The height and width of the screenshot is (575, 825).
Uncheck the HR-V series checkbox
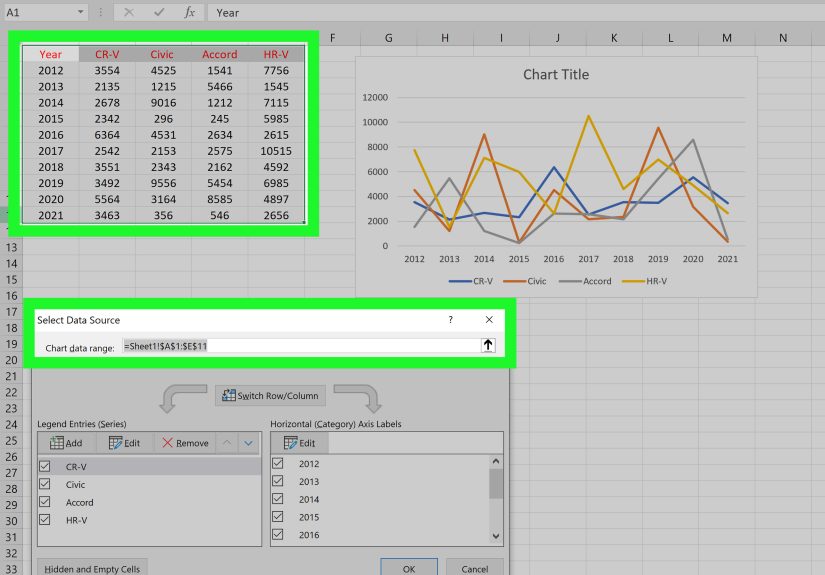[x=45, y=520]
